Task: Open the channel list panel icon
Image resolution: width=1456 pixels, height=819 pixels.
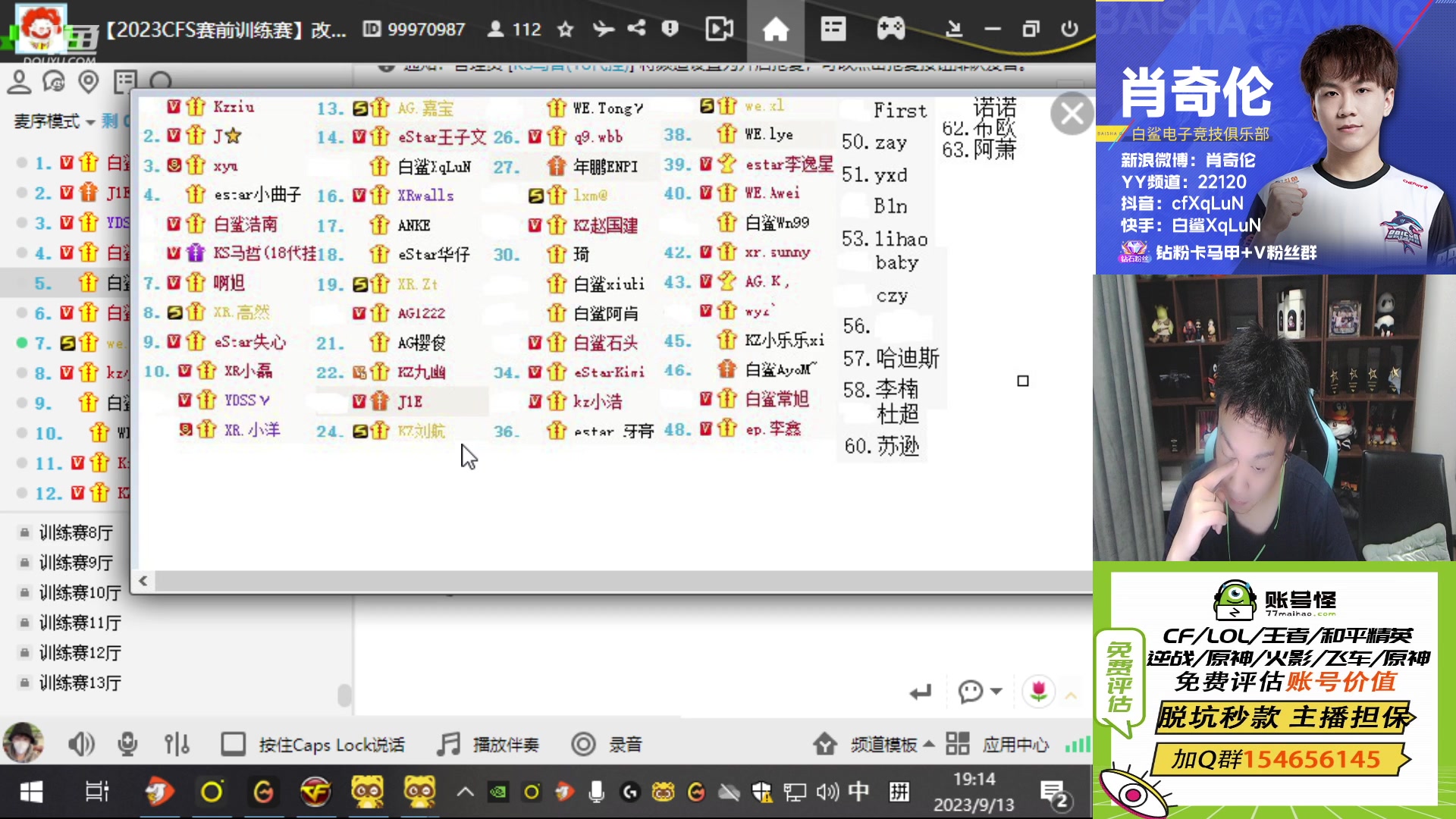Action: (833, 30)
